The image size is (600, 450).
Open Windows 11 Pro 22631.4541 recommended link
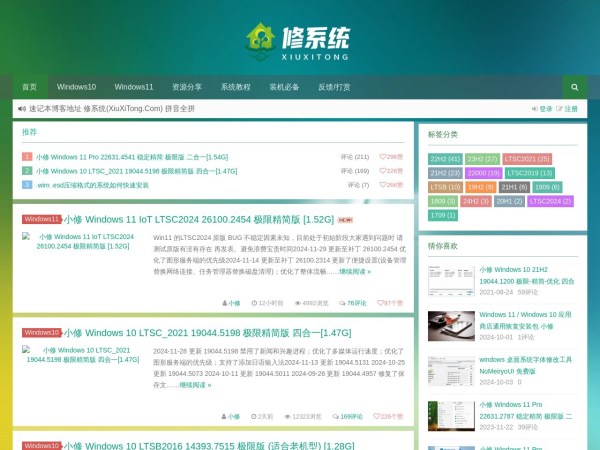(132, 157)
